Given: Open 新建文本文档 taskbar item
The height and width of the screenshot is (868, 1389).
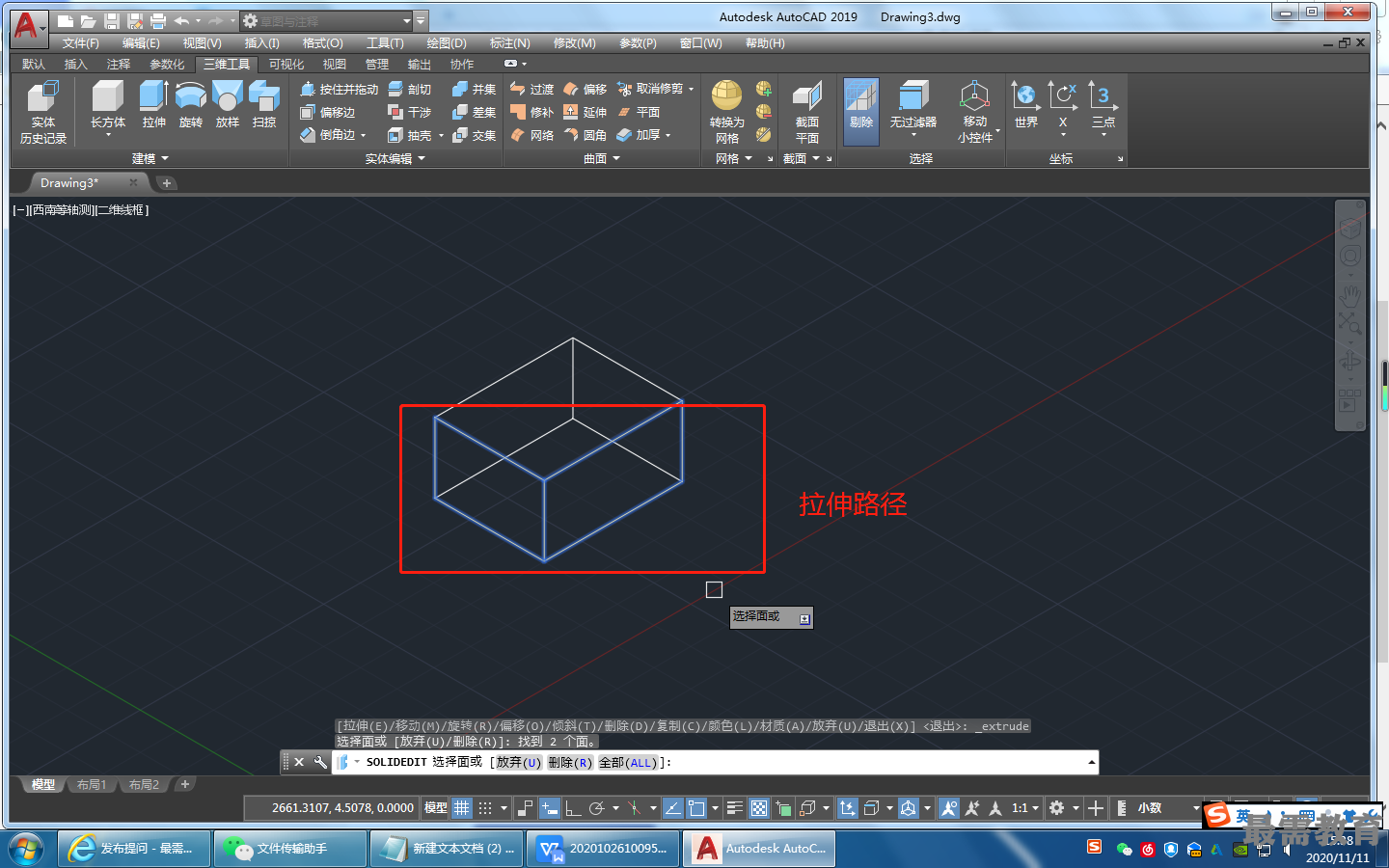Looking at the screenshot, I should click(448, 849).
